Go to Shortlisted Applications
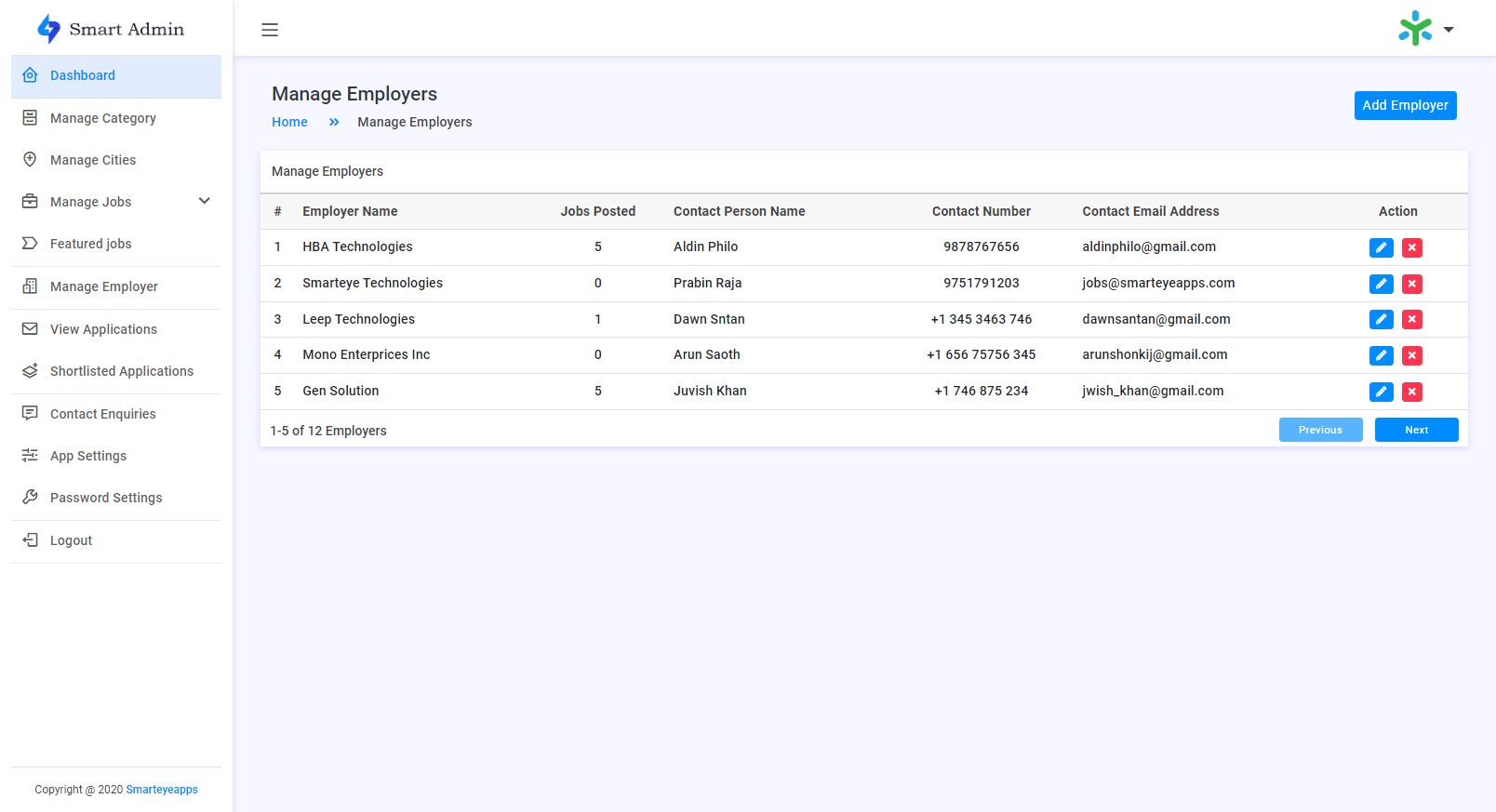Screen dimensions: 1496x812 pyautogui.click(x=121, y=371)
